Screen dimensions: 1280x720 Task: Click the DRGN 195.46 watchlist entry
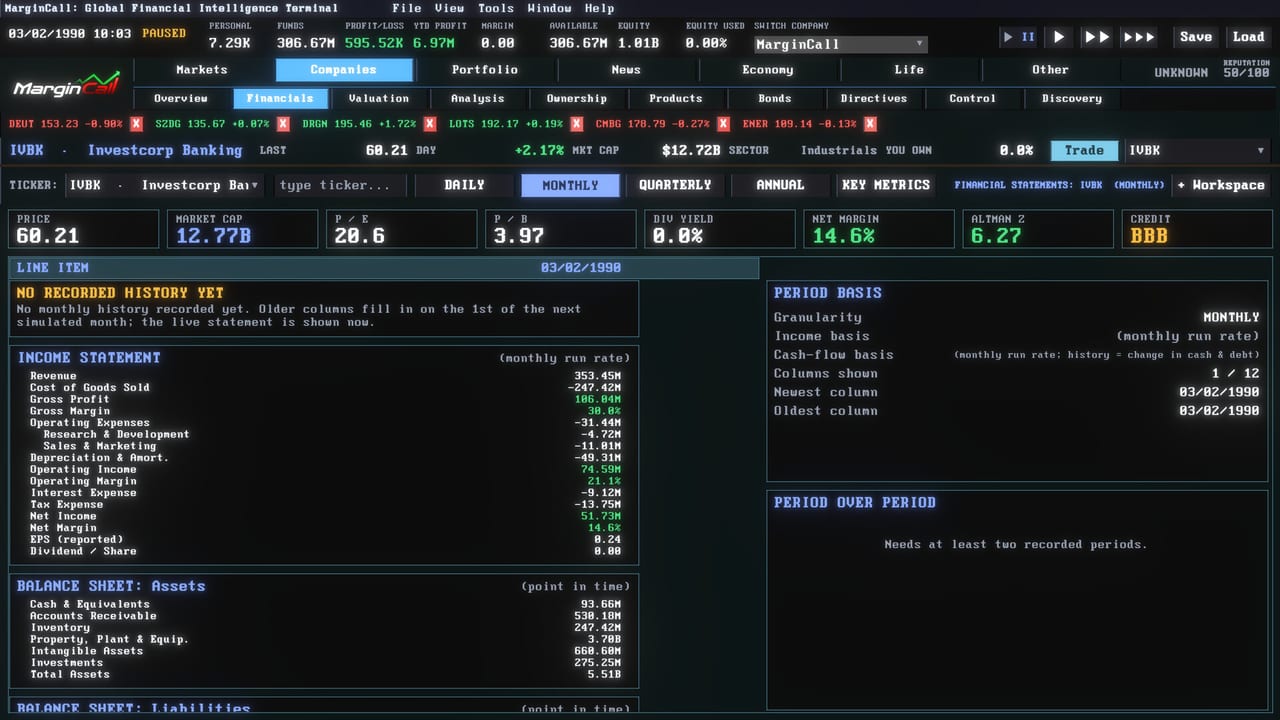pyautogui.click(x=360, y=124)
